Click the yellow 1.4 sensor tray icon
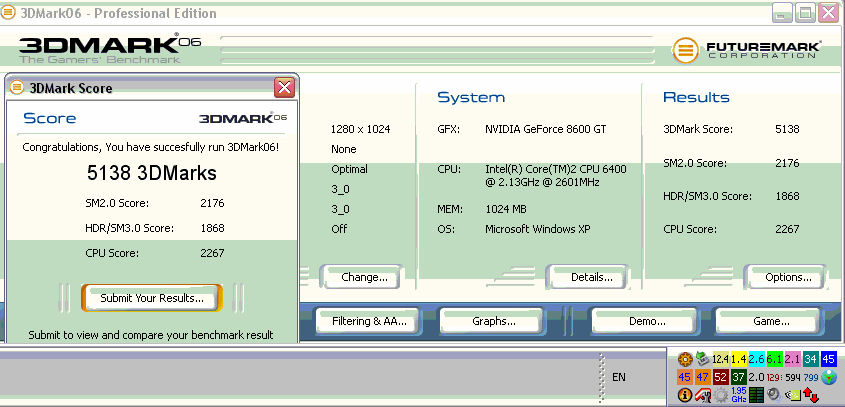This screenshot has height=407, width=845. pos(739,359)
